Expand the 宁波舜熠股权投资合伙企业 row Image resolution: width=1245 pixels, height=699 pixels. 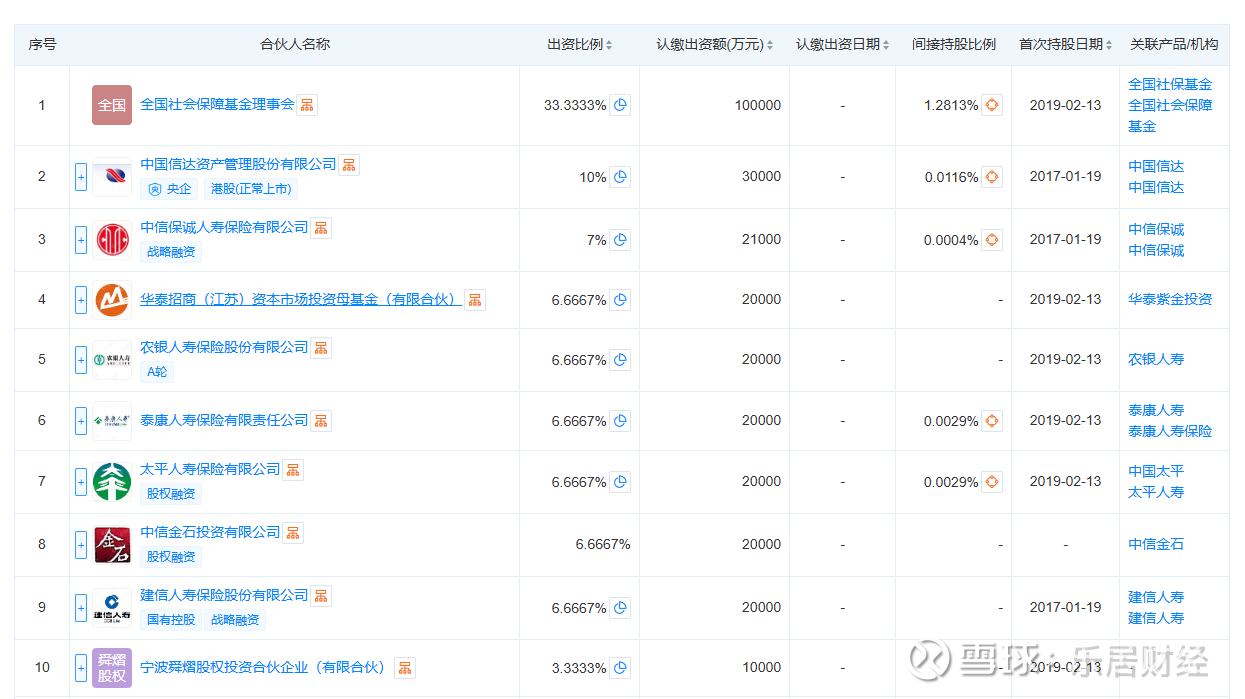[x=81, y=667]
